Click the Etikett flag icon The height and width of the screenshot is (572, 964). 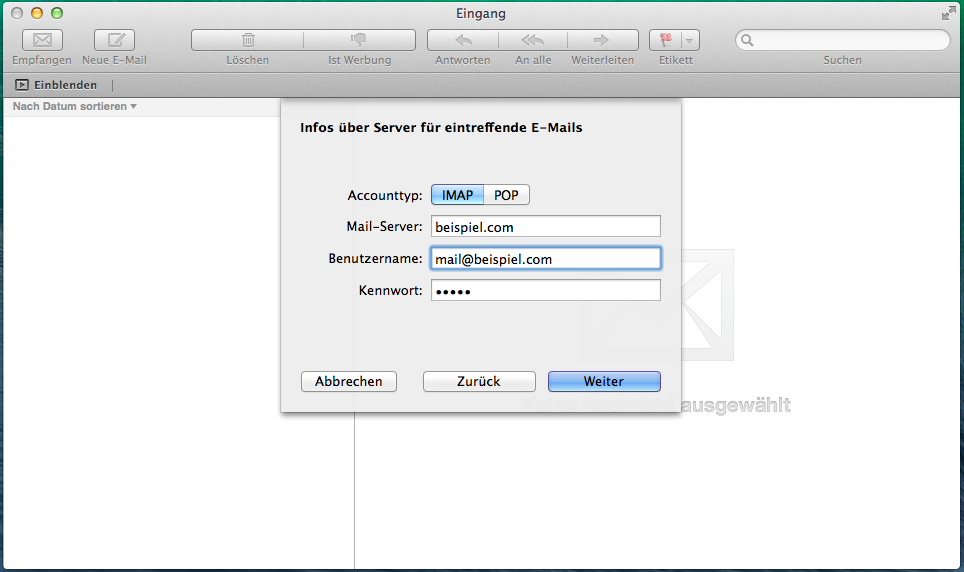click(665, 40)
